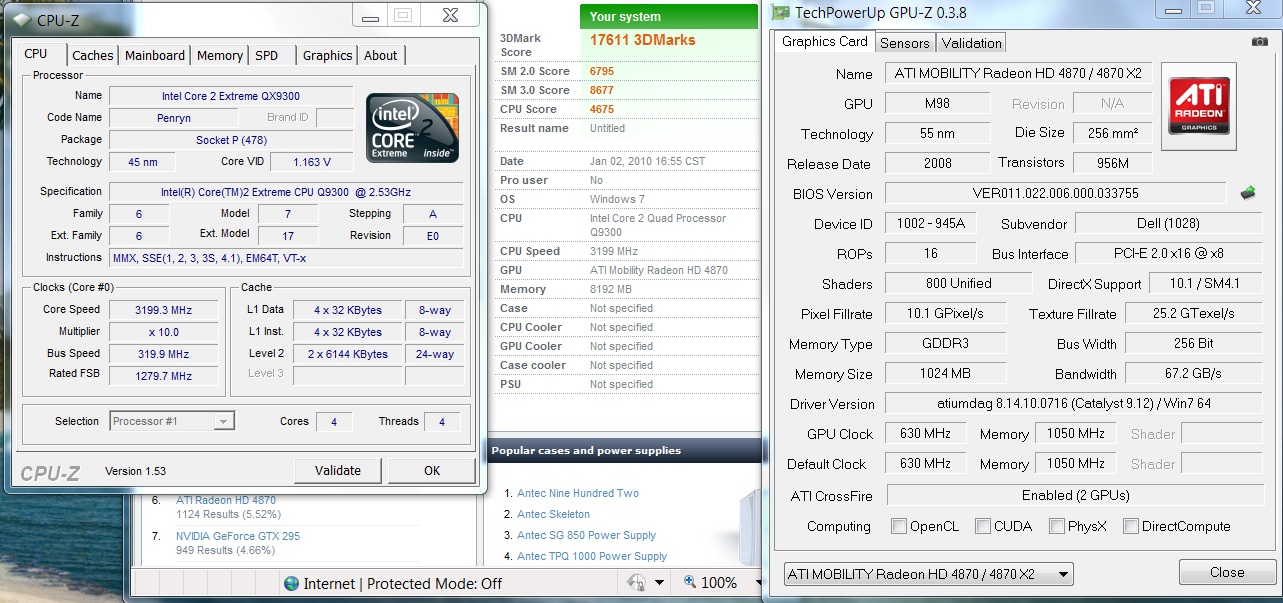1283x603 pixels.
Task: Click the save BIOS chip icon
Action: pos(1248,193)
